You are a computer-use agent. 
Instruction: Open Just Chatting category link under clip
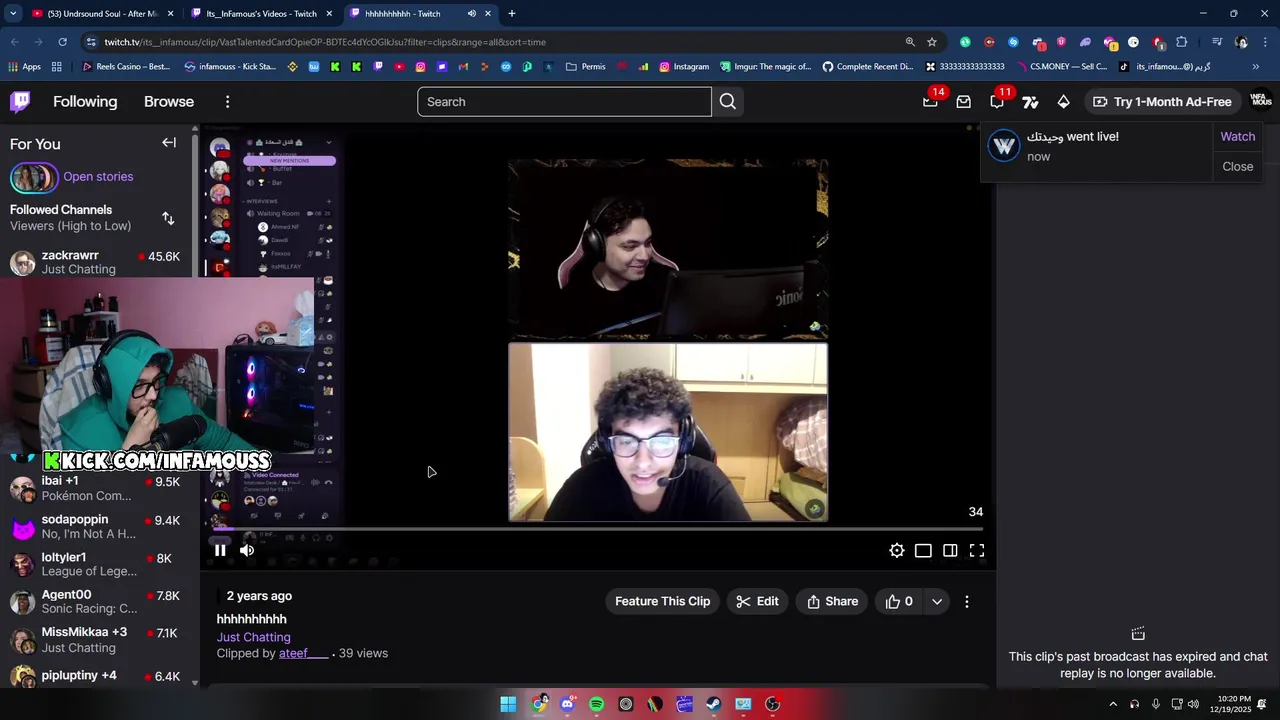click(x=254, y=637)
